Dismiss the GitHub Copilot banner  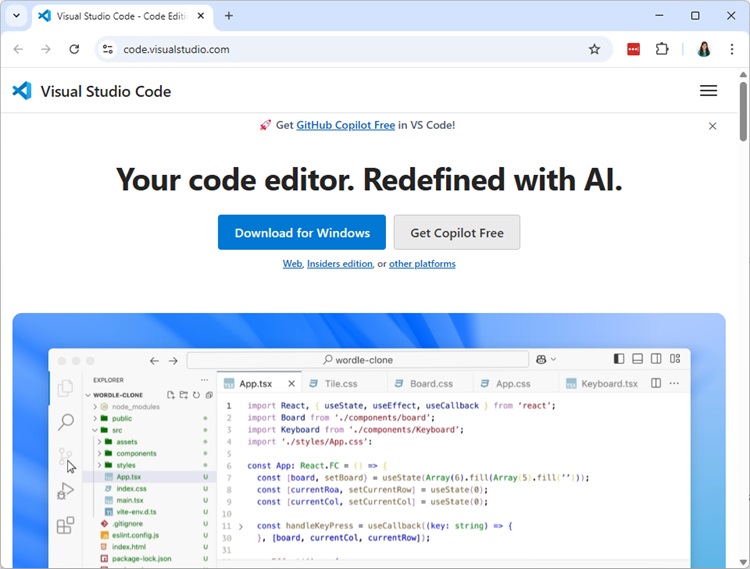coord(712,126)
